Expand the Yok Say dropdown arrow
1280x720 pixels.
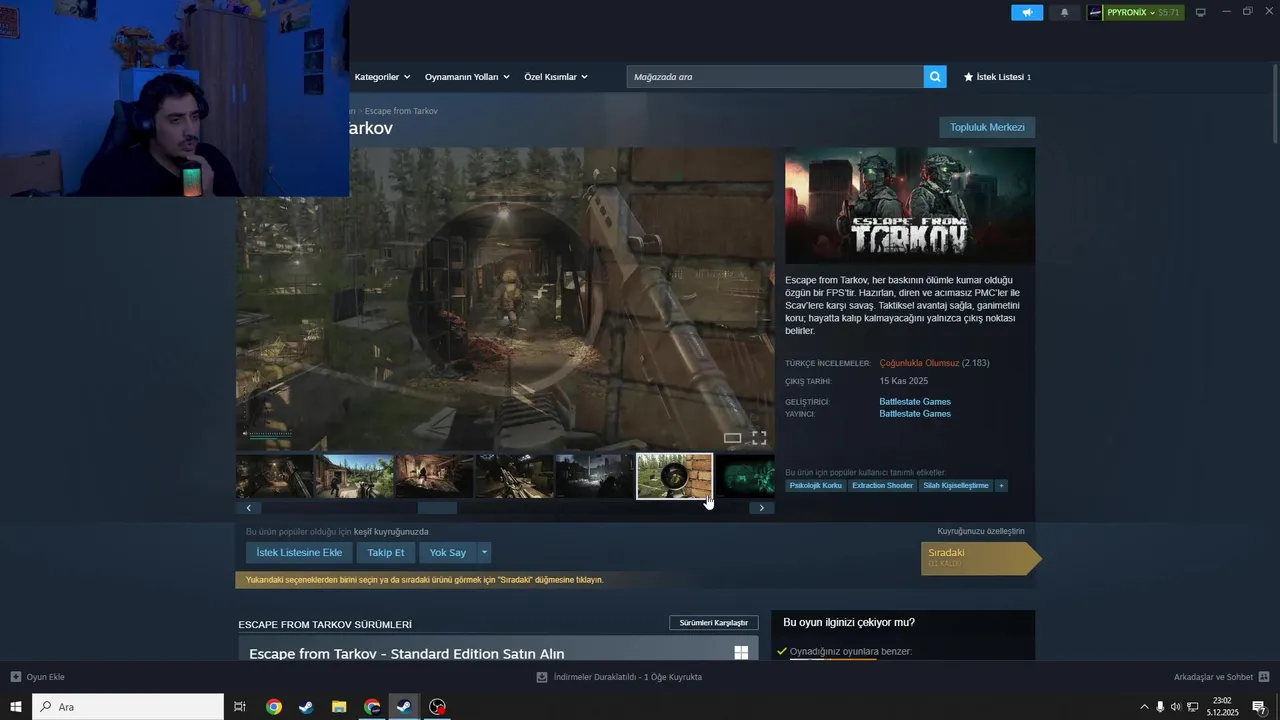pos(484,553)
